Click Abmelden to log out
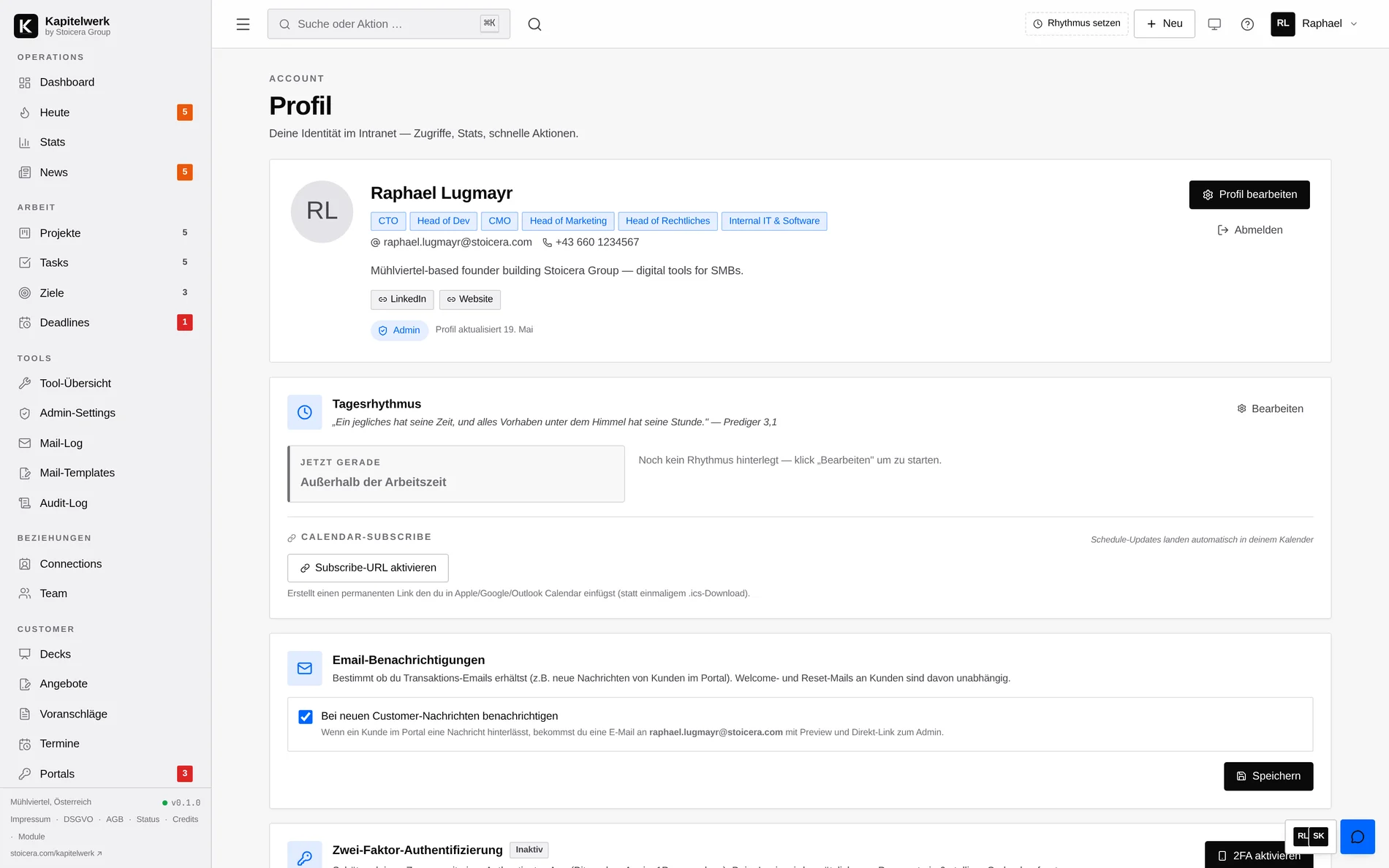 point(1250,230)
